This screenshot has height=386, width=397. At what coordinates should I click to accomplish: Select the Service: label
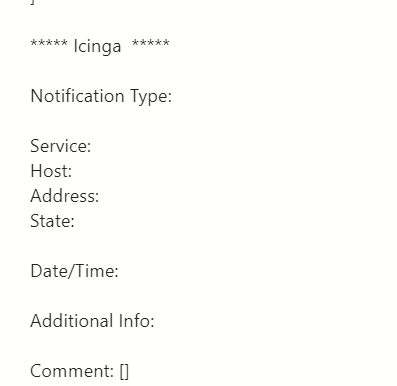coord(61,146)
